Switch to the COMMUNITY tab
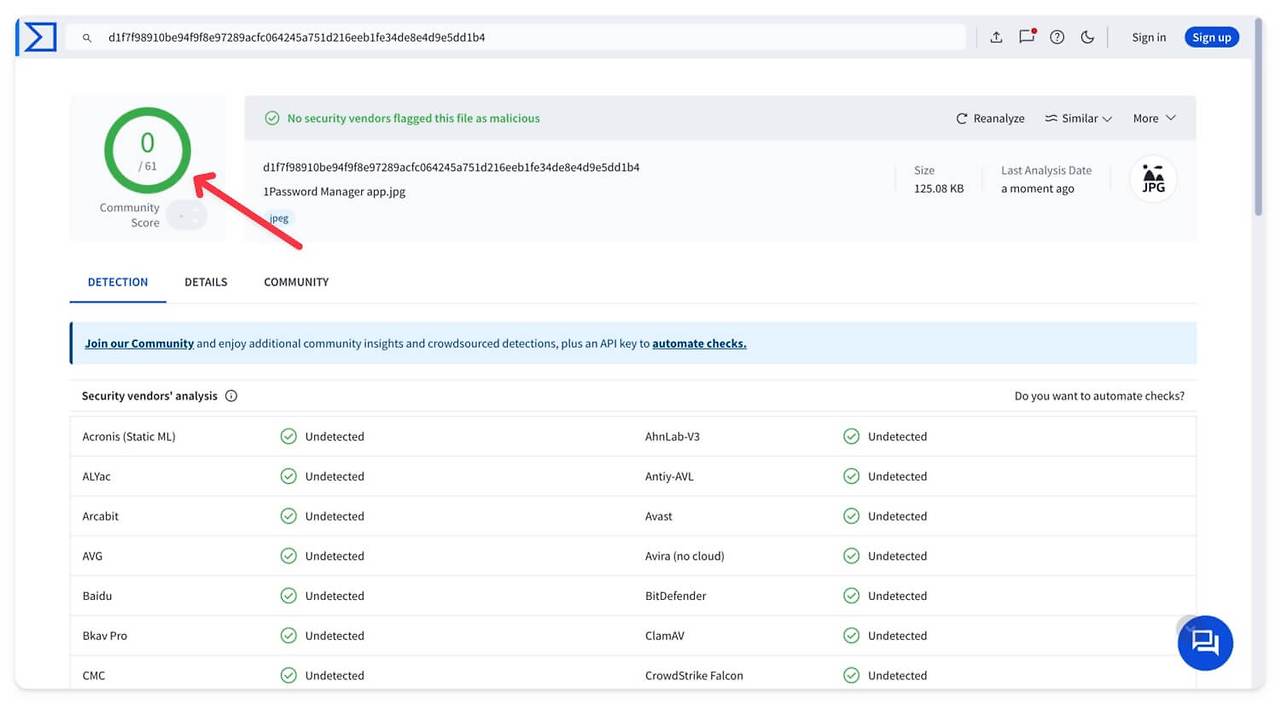This screenshot has height=704, width=1280. point(296,282)
